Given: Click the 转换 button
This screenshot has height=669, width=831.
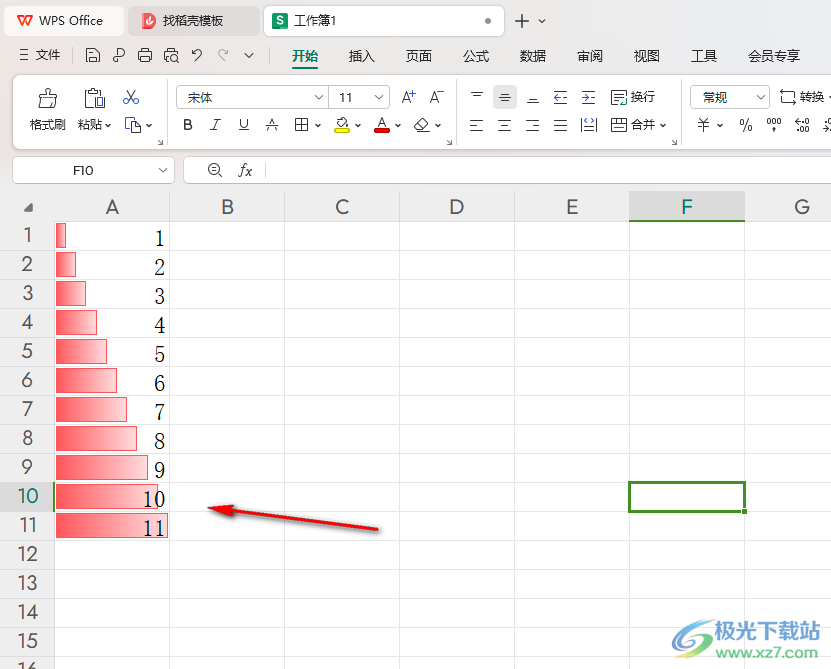Looking at the screenshot, I should tap(802, 97).
